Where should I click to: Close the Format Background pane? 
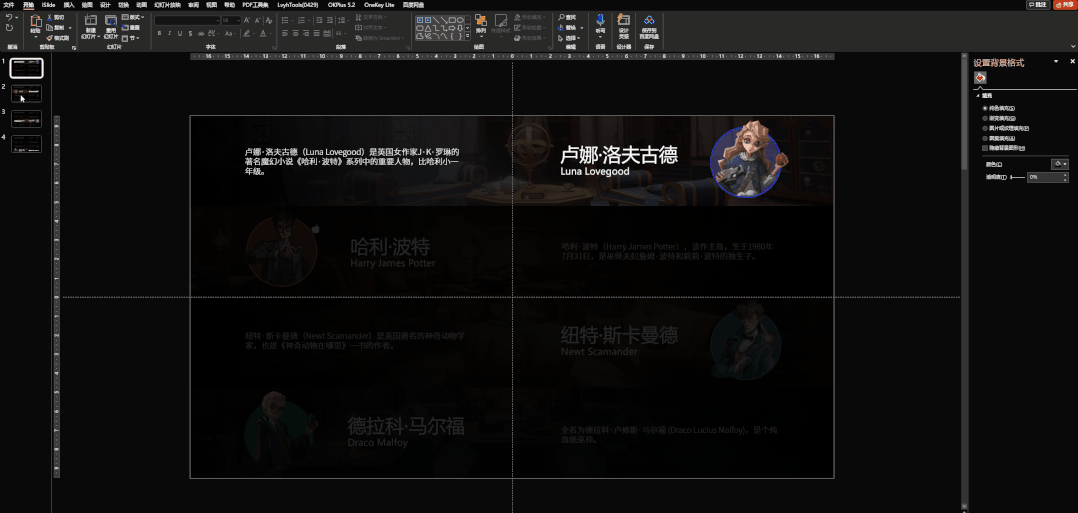coord(1072,61)
